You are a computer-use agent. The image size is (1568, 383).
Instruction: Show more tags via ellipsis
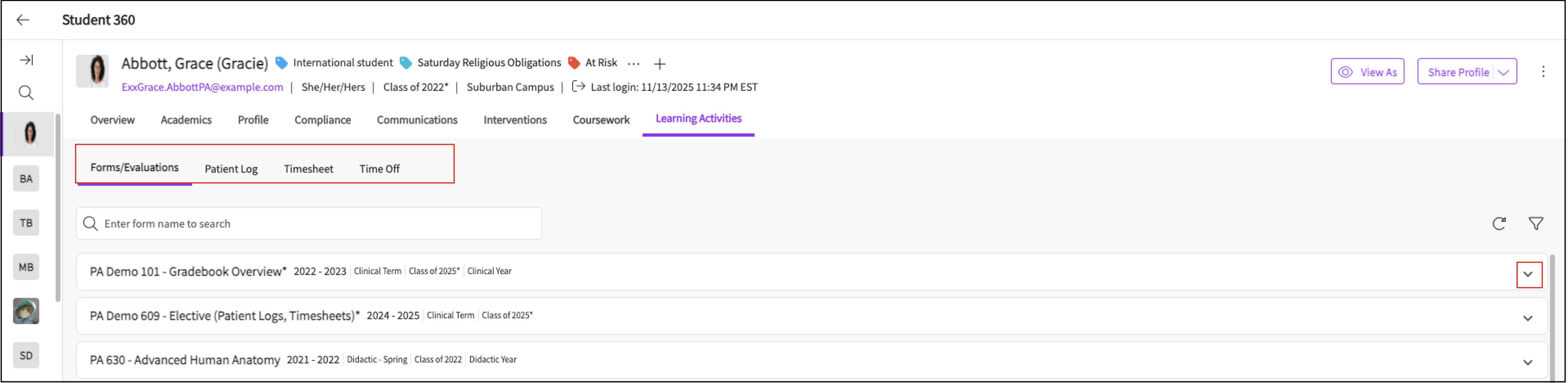(x=634, y=63)
